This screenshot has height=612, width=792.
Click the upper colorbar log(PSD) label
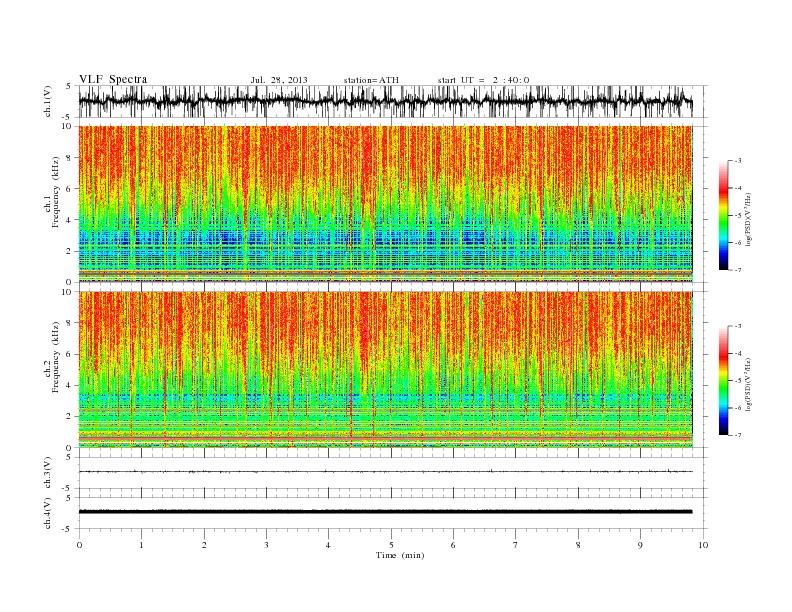point(749,219)
